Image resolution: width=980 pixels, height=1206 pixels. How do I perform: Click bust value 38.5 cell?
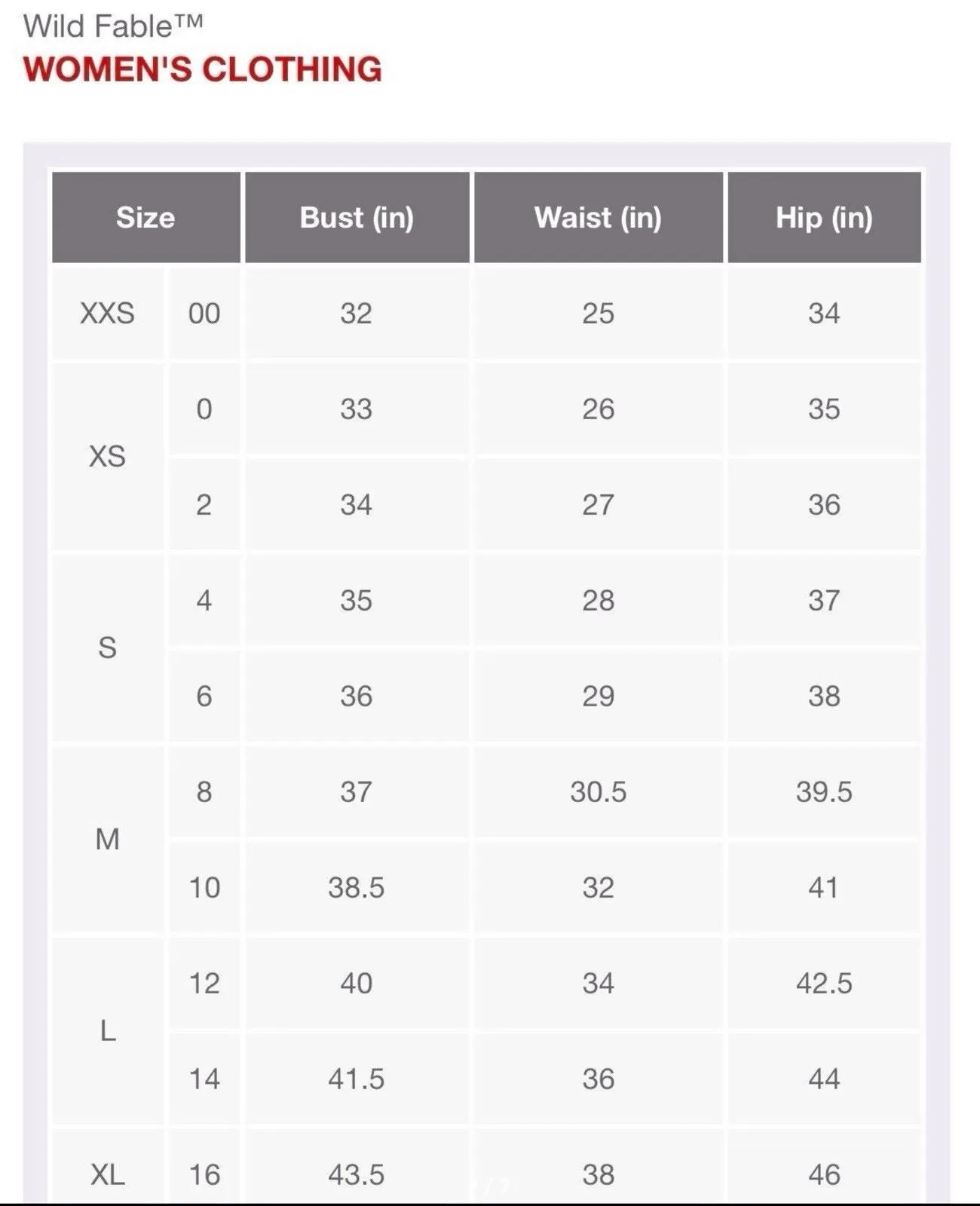pos(357,887)
